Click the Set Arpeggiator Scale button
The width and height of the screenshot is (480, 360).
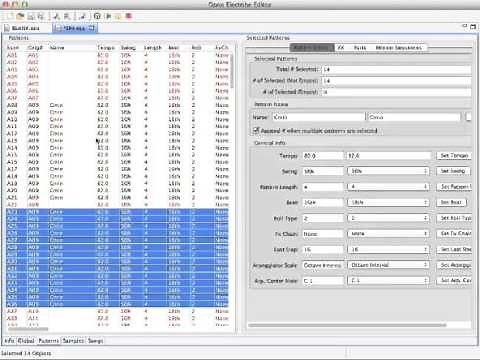[x=454, y=265]
